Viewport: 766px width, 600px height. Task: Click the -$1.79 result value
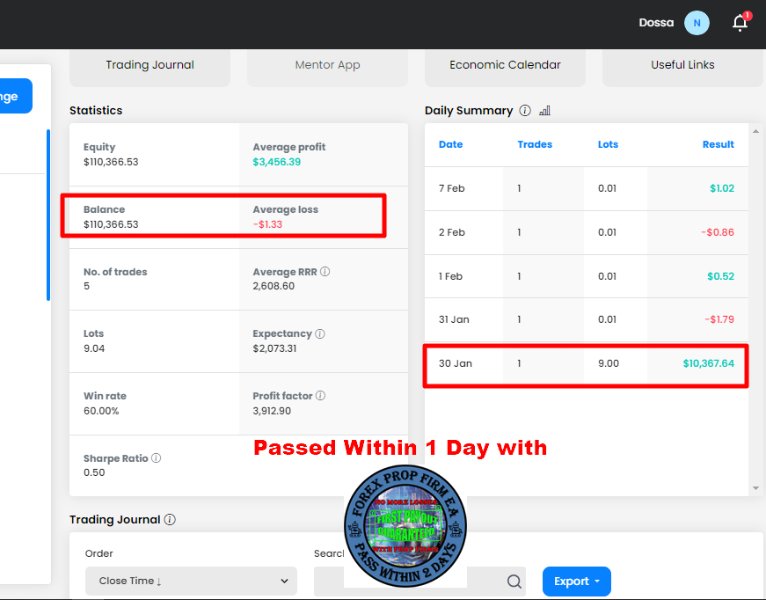click(x=719, y=319)
